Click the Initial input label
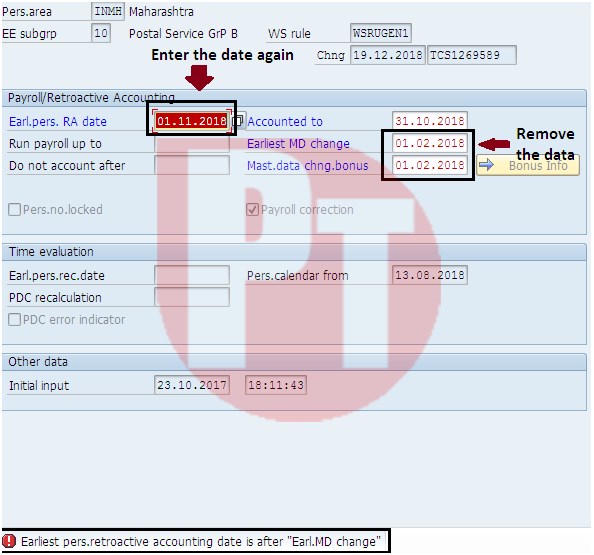Screen dimensions: 594x555 click(x=39, y=386)
